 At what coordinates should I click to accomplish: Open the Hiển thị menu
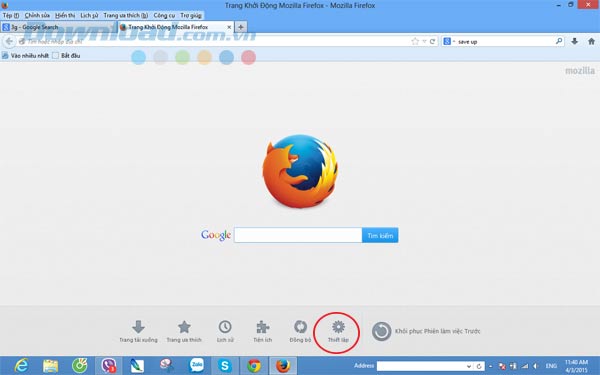coord(65,15)
